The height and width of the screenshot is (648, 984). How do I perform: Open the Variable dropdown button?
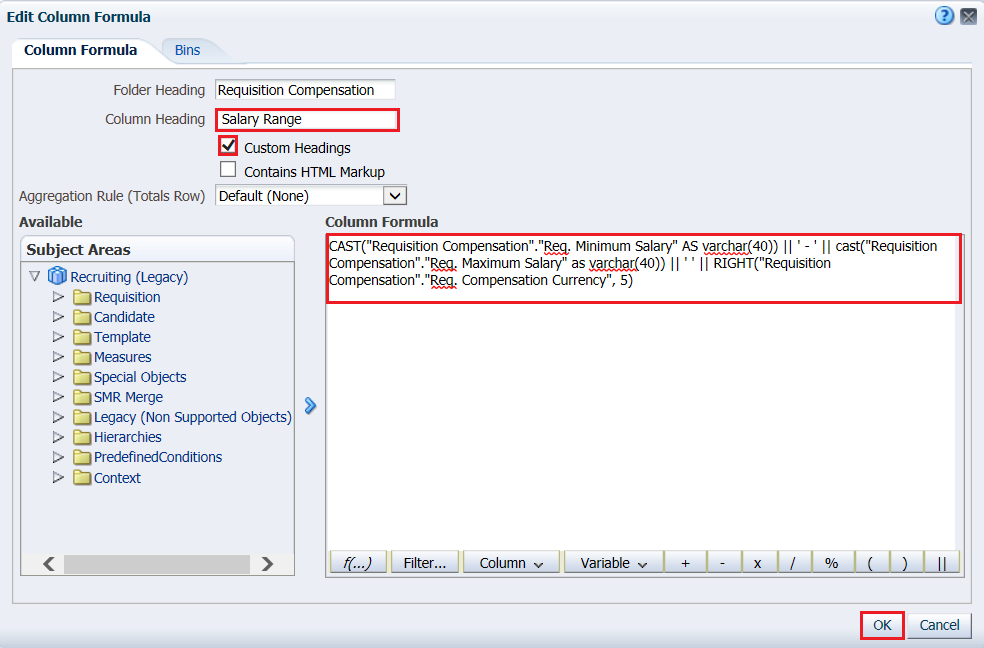(613, 563)
